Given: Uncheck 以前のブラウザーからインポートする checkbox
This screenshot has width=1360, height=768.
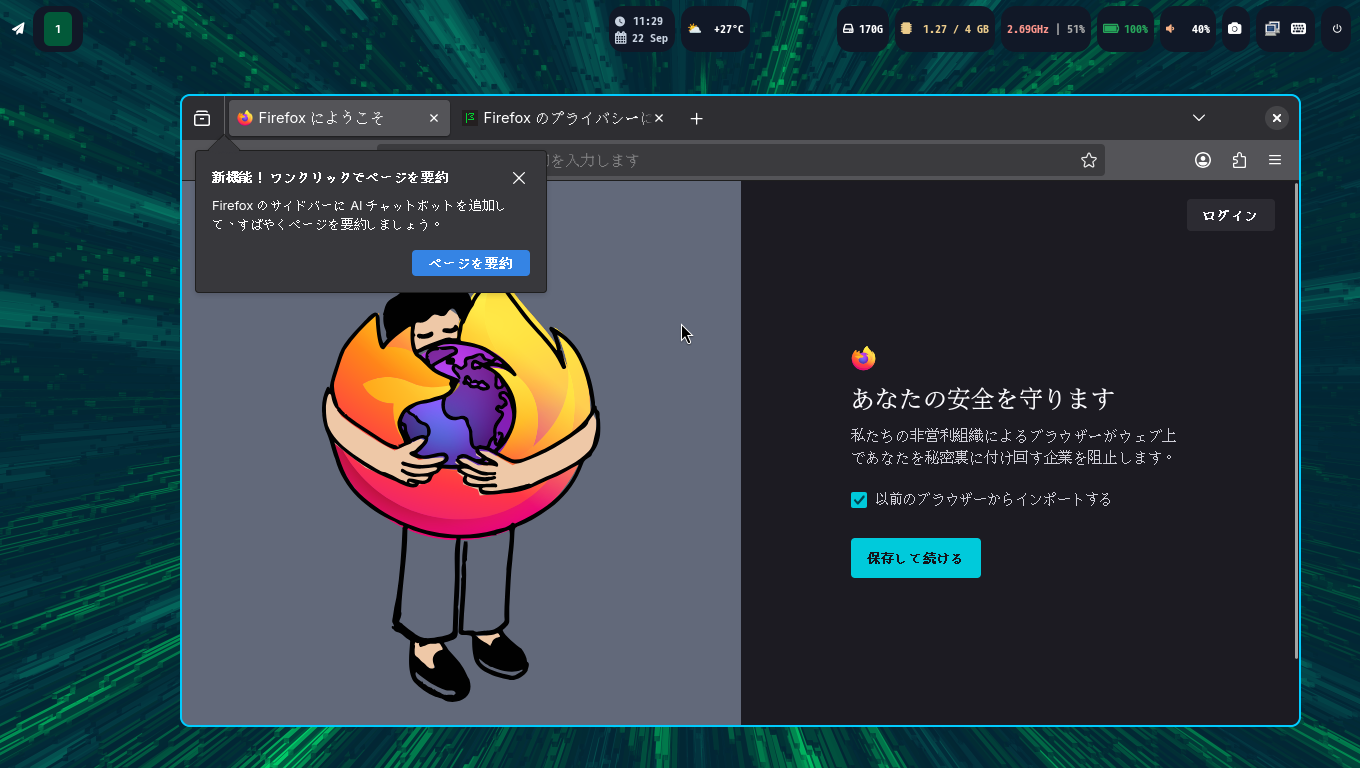Looking at the screenshot, I should [859, 499].
